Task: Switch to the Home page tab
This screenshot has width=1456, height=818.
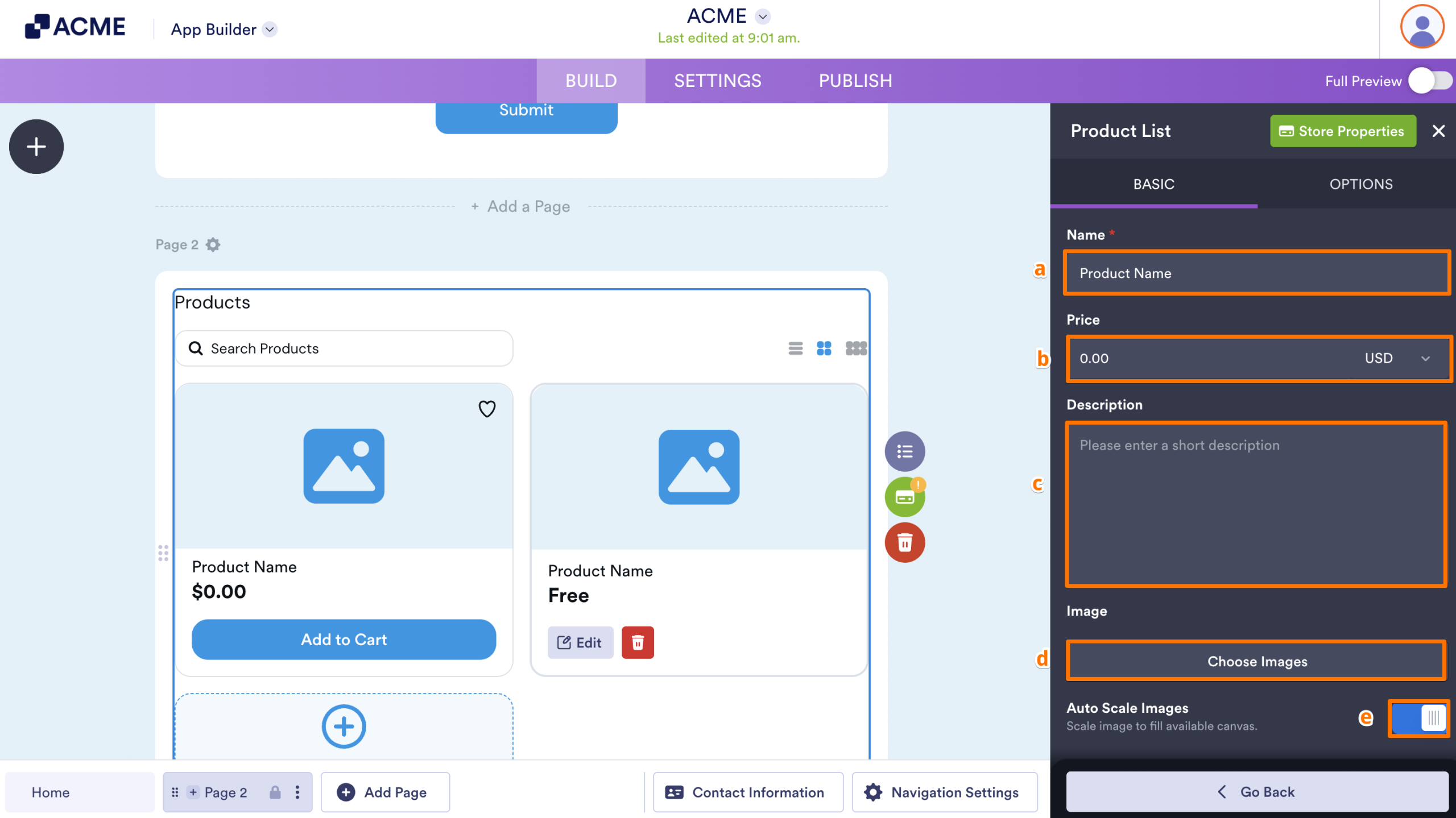Action: point(80,792)
